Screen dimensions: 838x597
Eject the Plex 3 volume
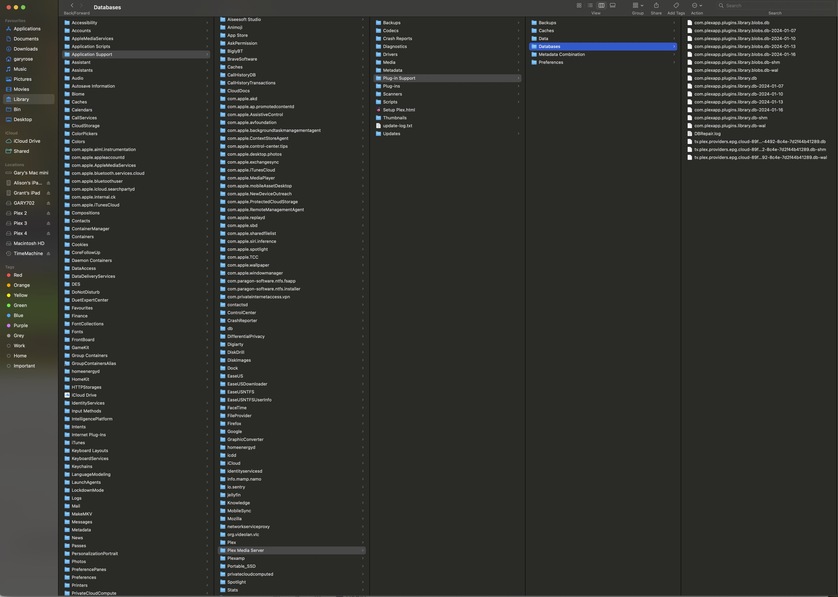tap(49, 223)
